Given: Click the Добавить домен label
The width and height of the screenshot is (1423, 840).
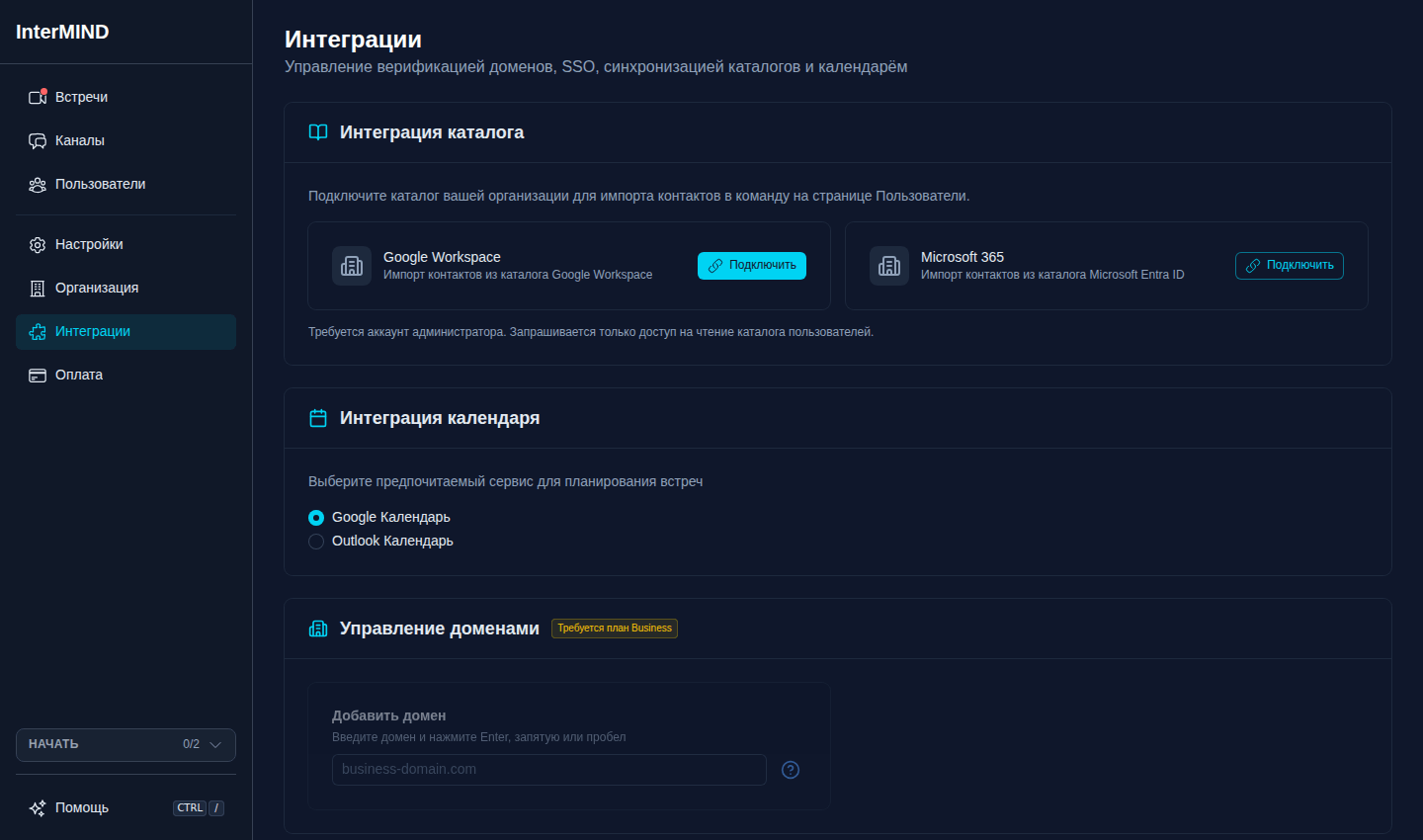Looking at the screenshot, I should [388, 715].
